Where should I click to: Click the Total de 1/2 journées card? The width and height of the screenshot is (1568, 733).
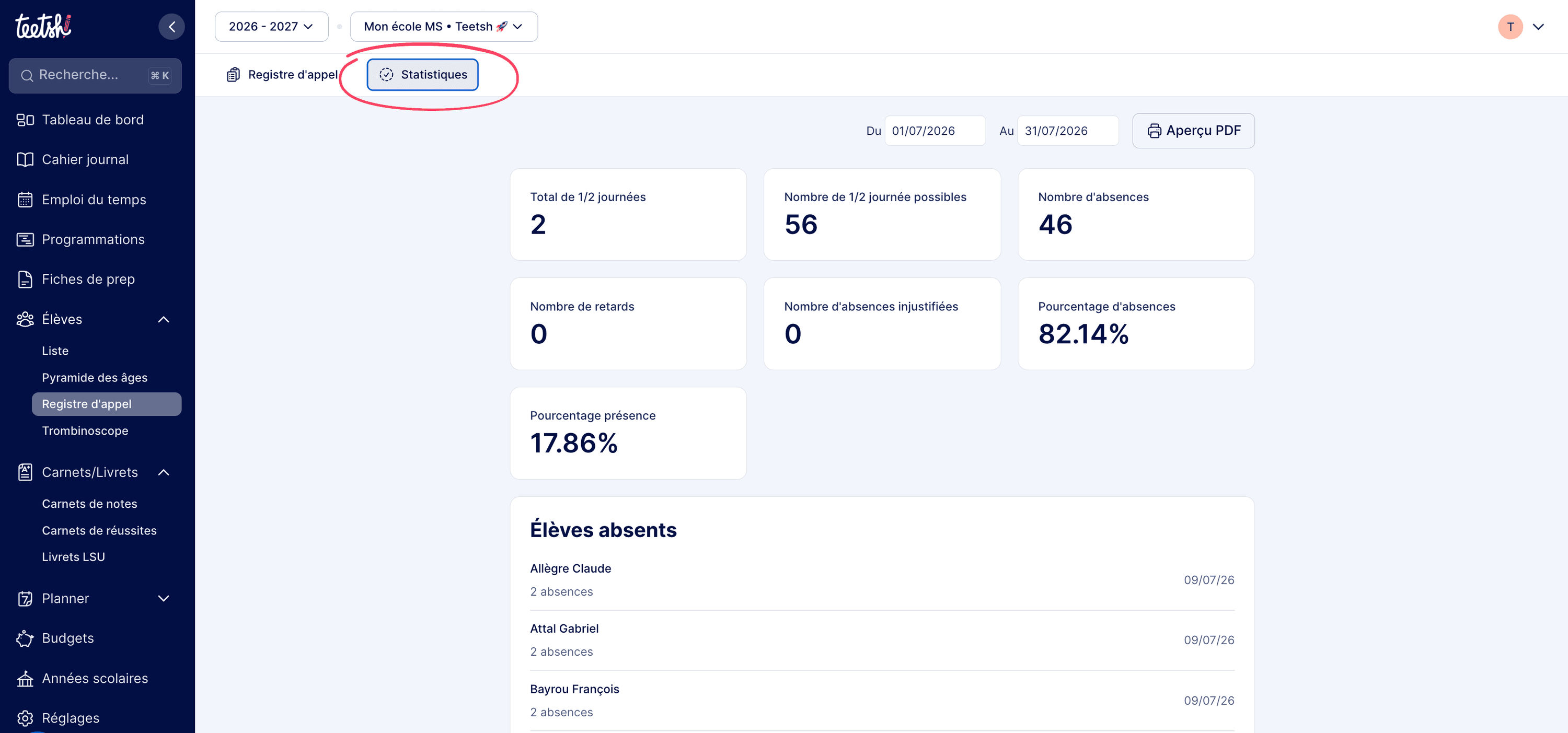pos(628,215)
